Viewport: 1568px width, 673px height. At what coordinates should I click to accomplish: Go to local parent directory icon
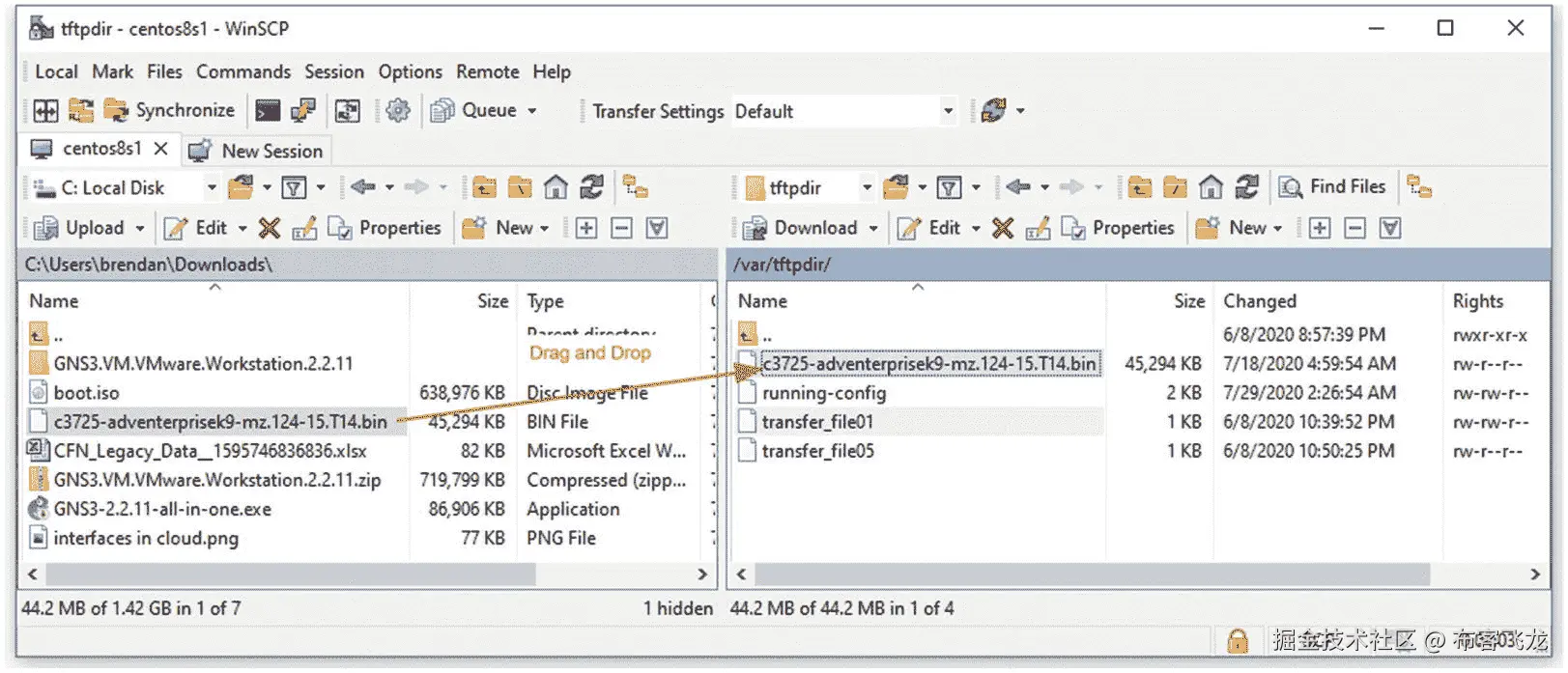pyautogui.click(x=485, y=187)
